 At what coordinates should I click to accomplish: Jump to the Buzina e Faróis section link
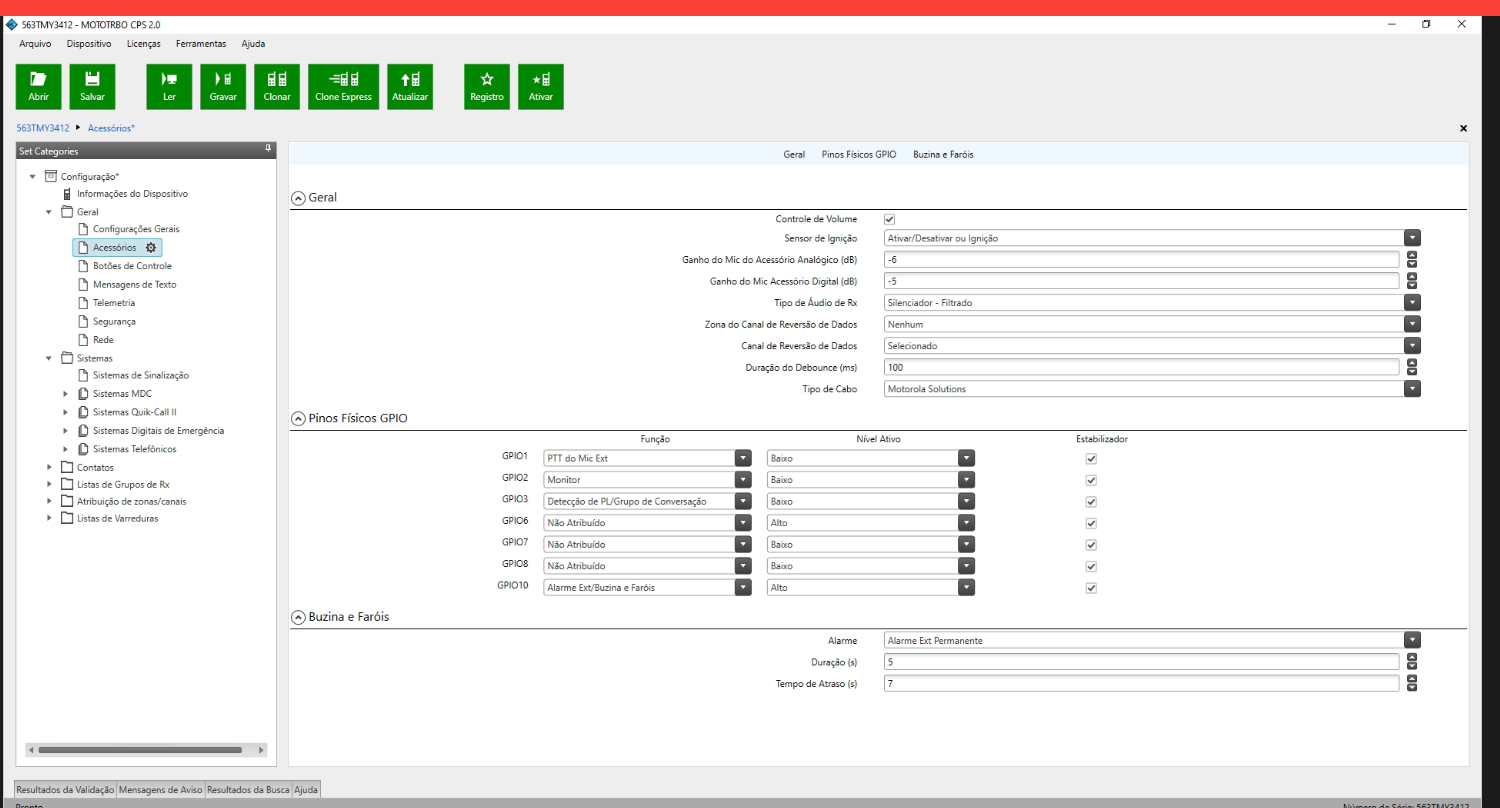point(942,155)
